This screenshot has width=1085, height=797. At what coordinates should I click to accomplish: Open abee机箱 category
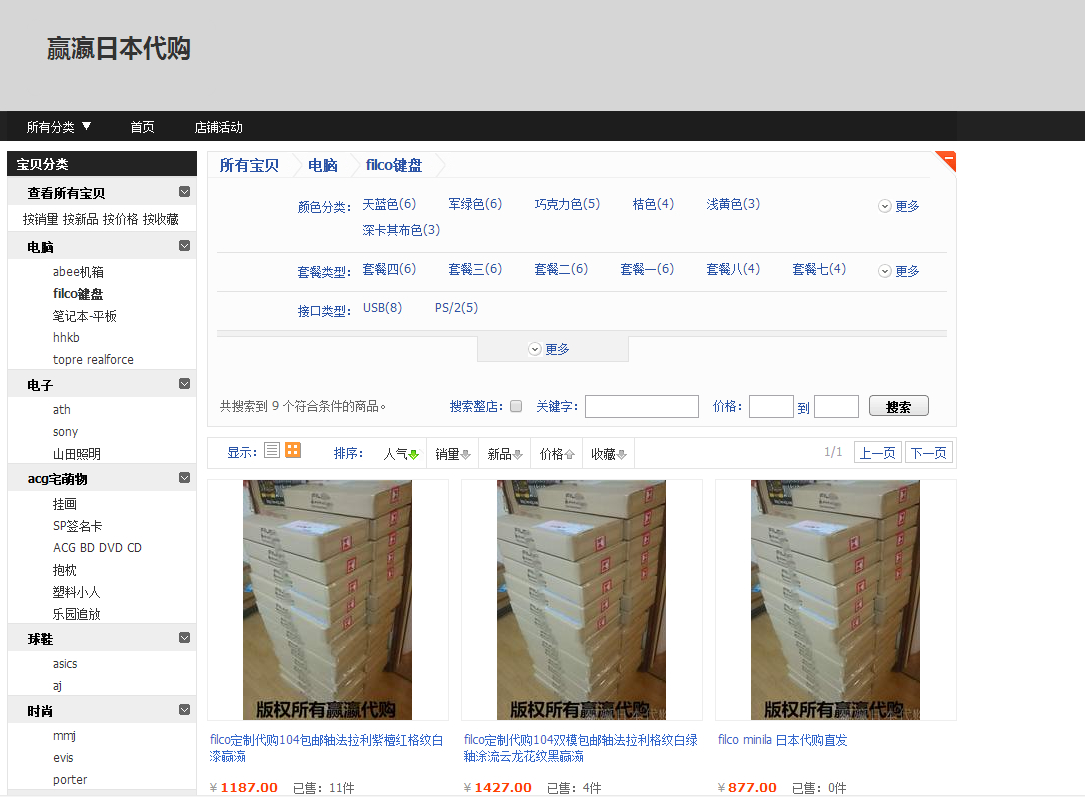(x=78, y=272)
